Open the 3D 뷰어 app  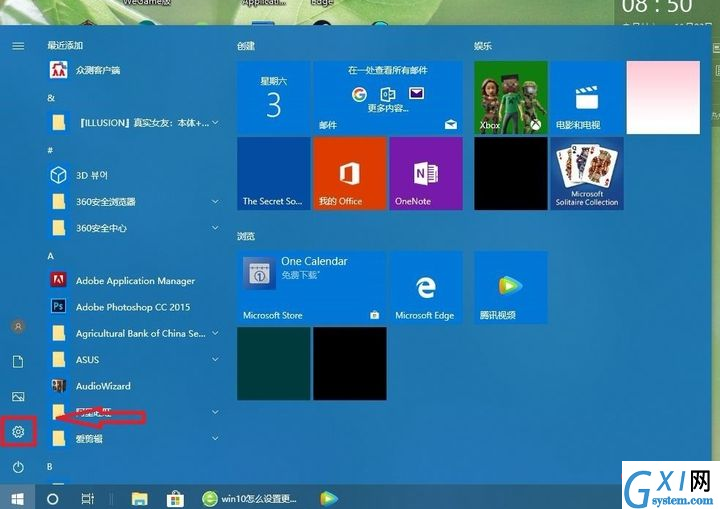click(x=133, y=175)
